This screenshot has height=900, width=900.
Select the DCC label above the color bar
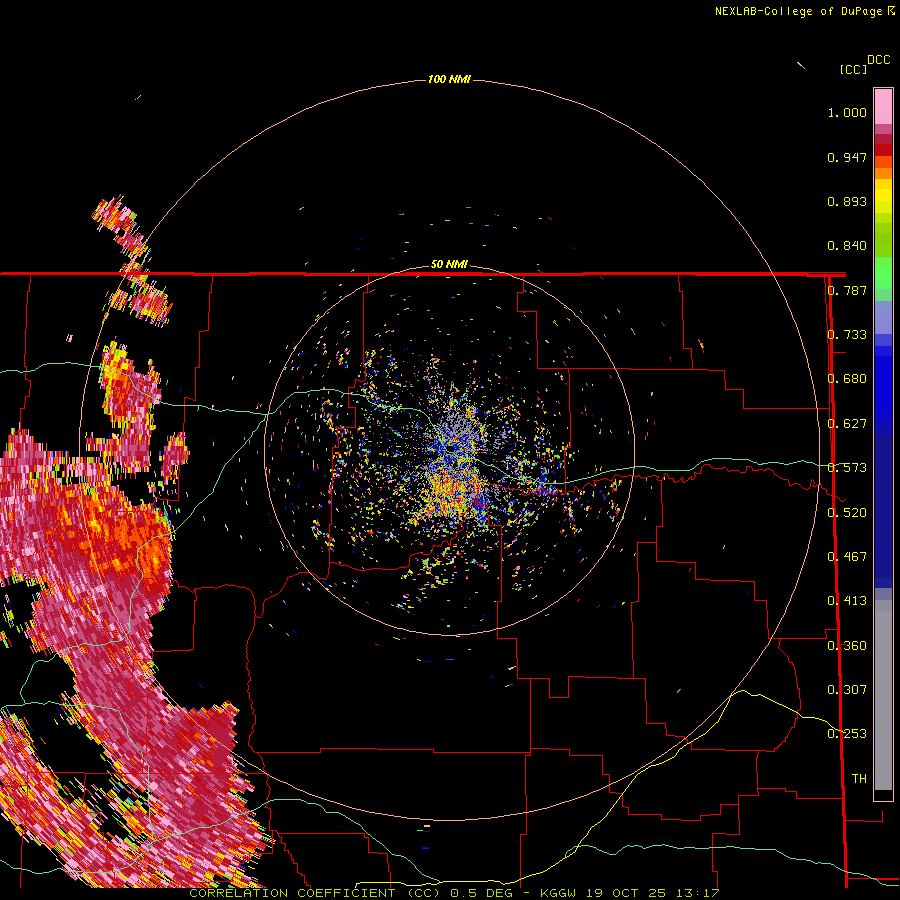878,60
